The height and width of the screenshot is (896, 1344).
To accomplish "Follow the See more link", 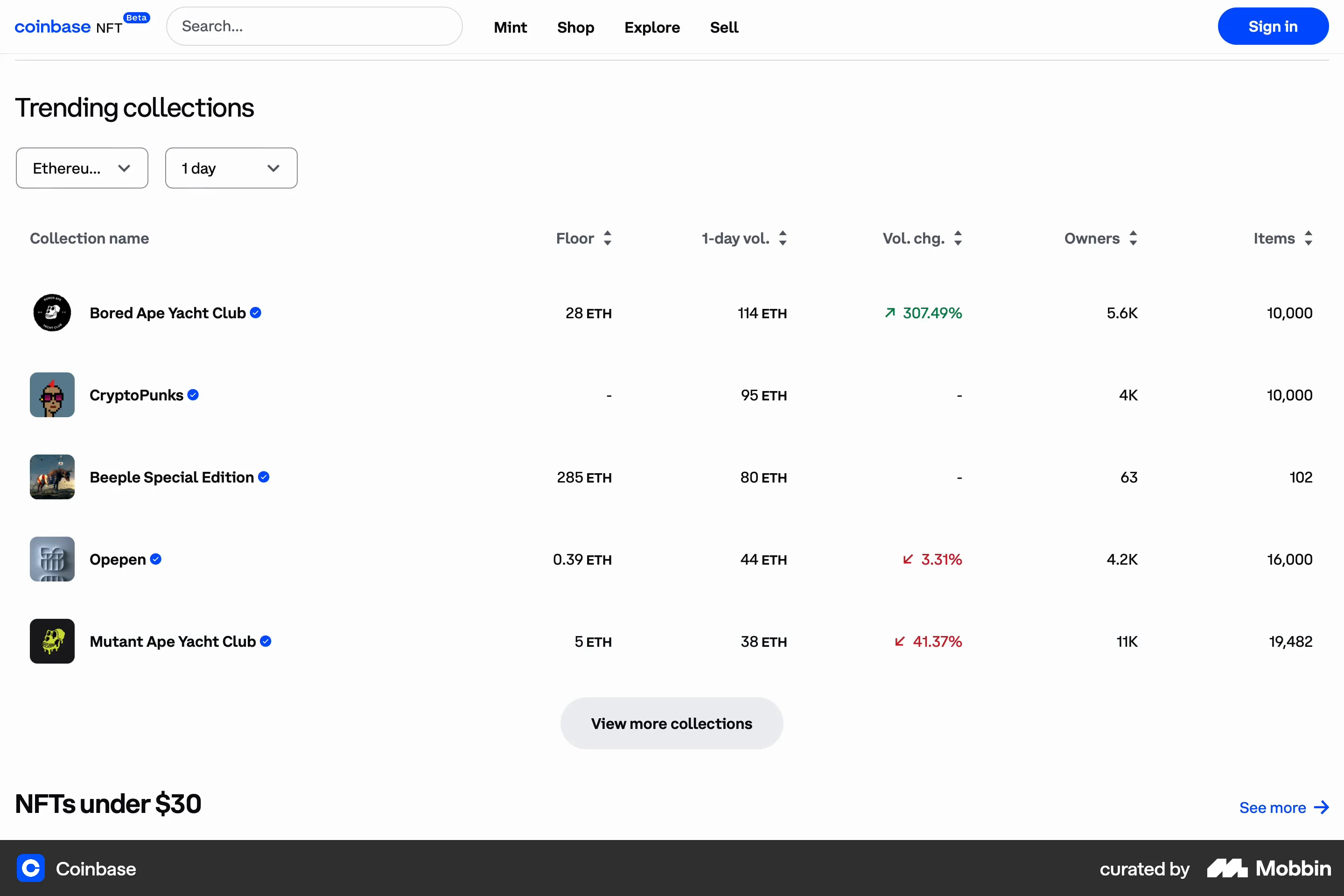I will pos(1284,807).
